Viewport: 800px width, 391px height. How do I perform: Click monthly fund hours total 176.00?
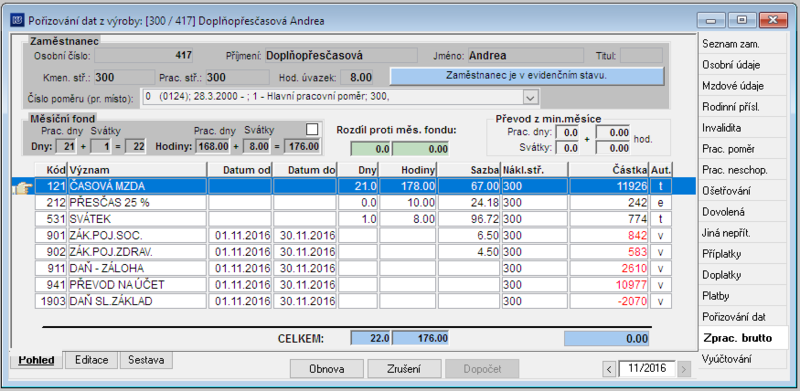point(303,147)
